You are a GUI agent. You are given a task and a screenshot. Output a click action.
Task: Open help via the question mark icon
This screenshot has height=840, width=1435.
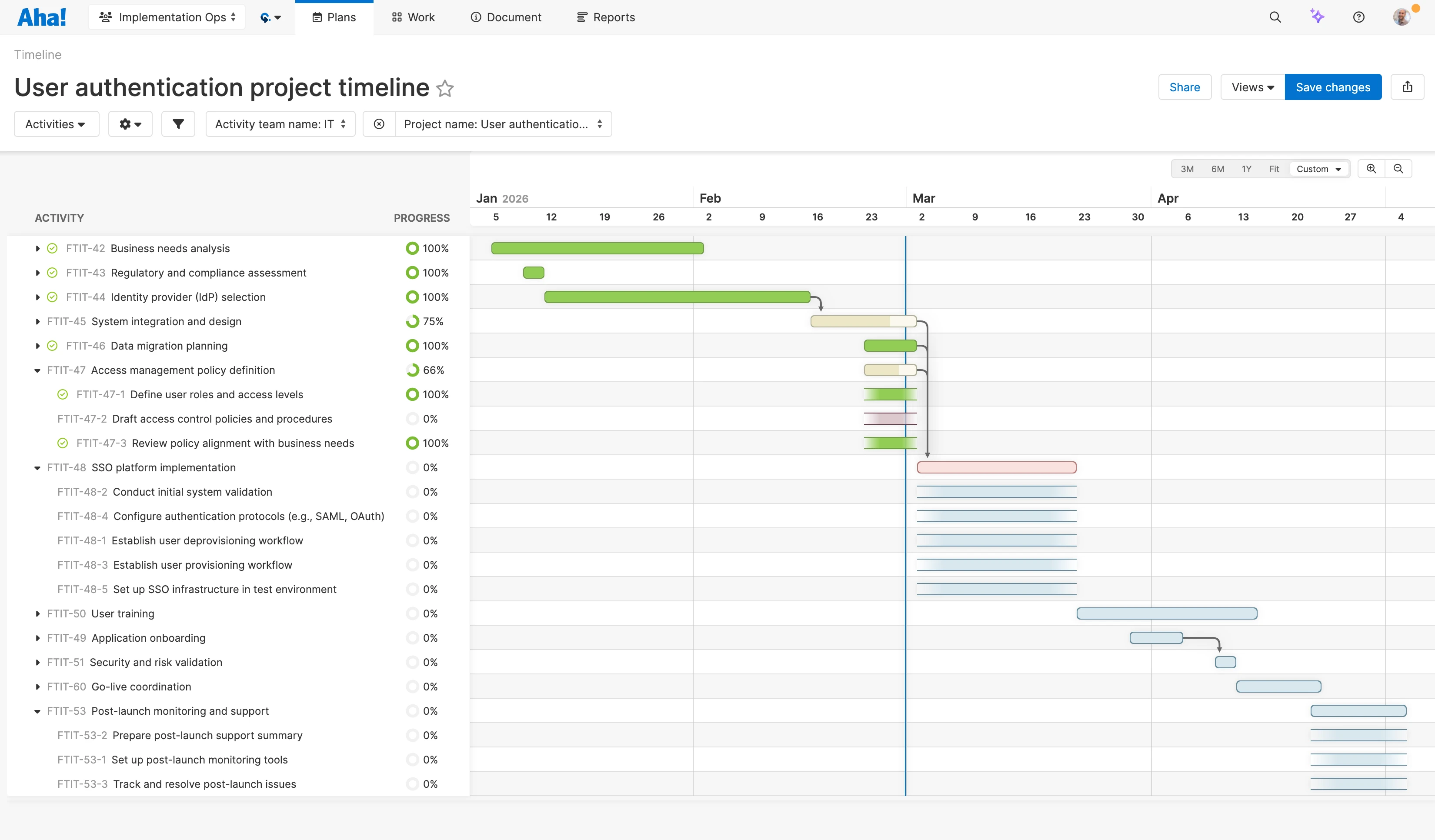point(1359,17)
